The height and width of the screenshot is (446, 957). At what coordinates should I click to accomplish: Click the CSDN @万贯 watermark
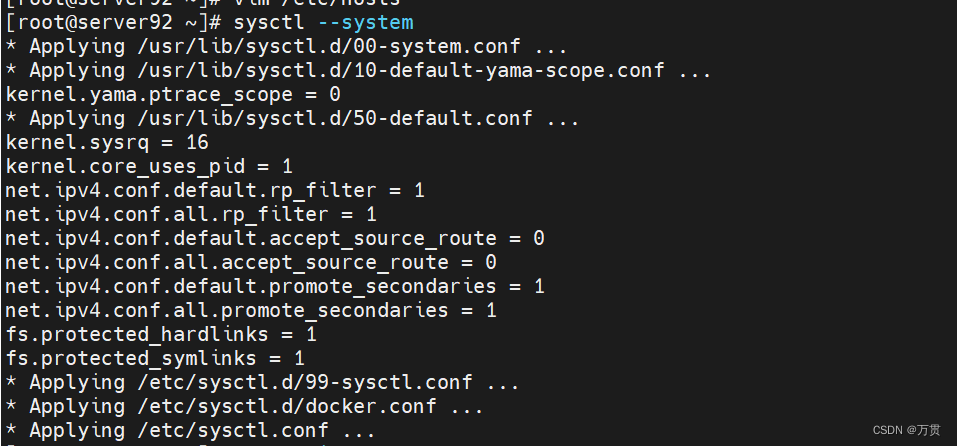907,430
